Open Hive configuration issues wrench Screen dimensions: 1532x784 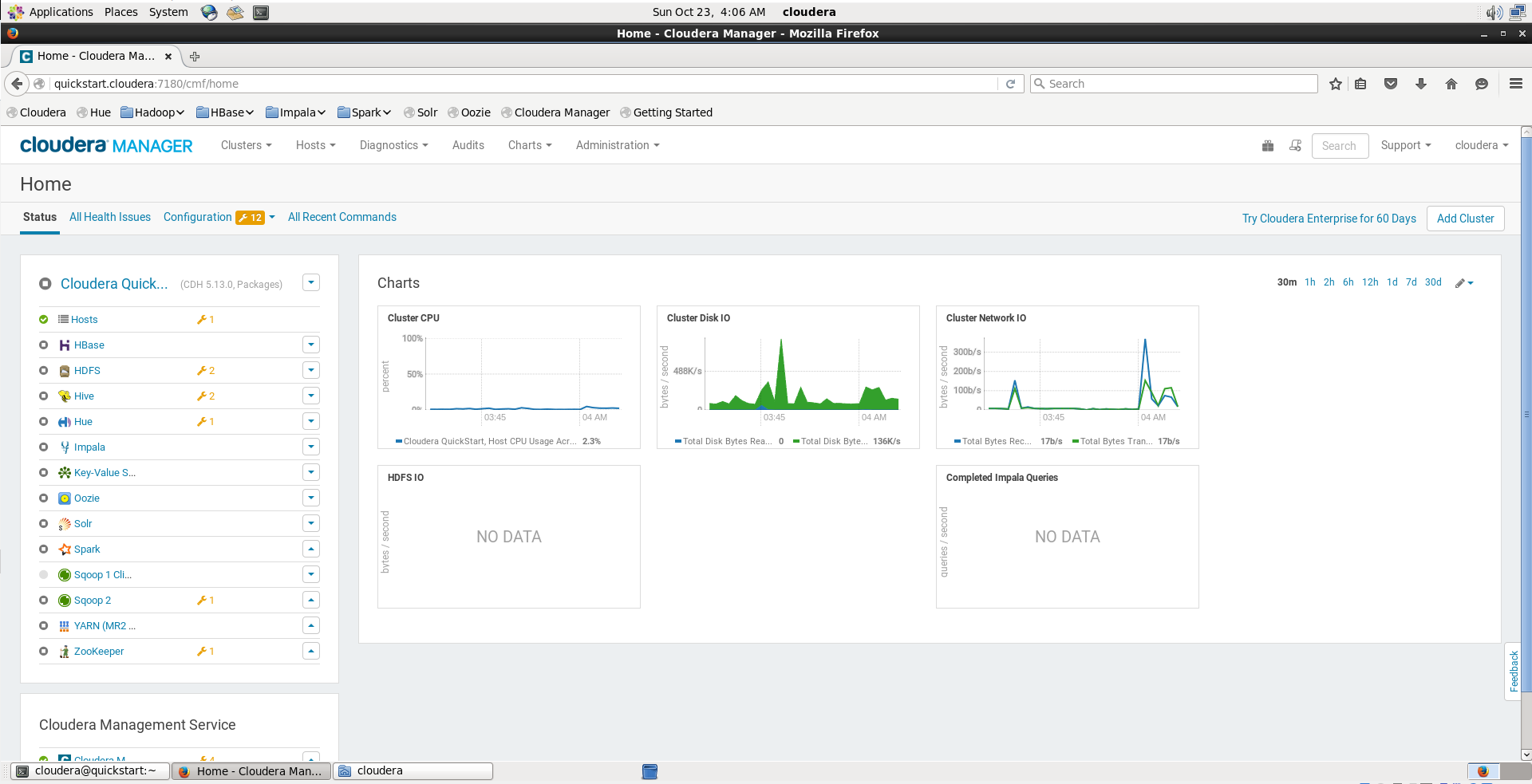coord(206,396)
